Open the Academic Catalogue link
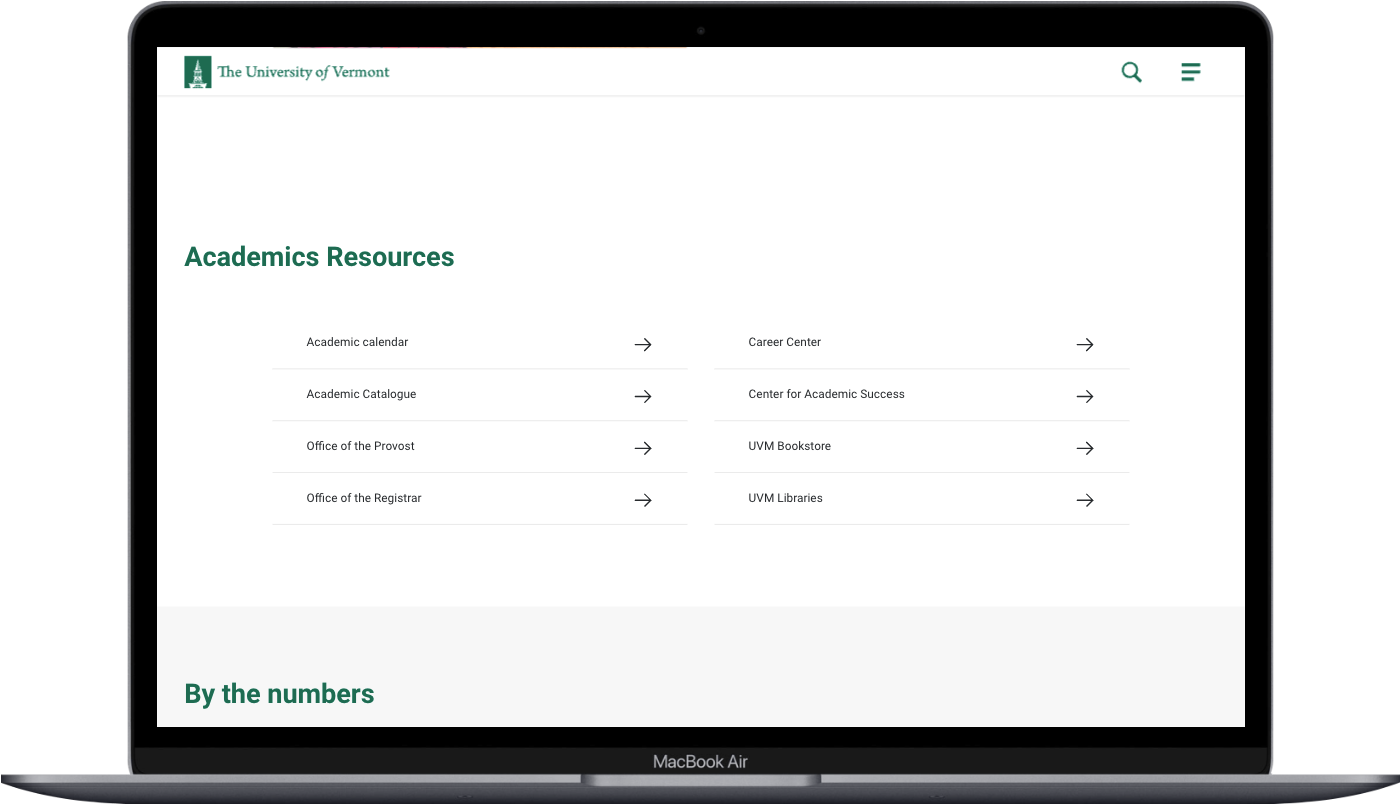 361,394
